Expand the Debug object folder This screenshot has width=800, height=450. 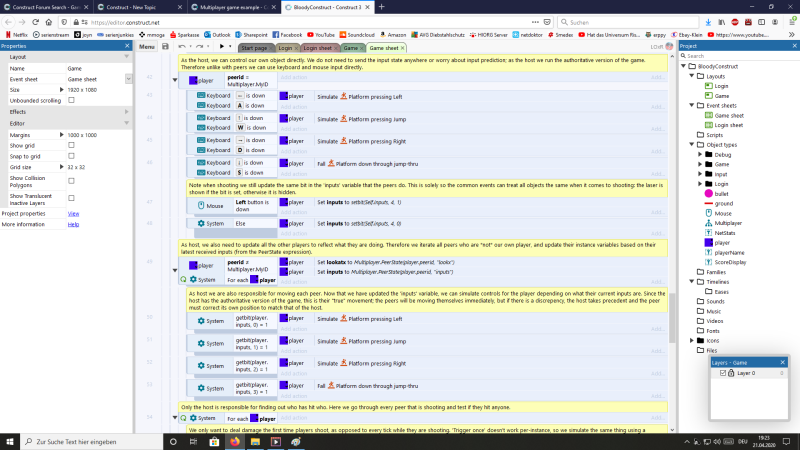701,155
